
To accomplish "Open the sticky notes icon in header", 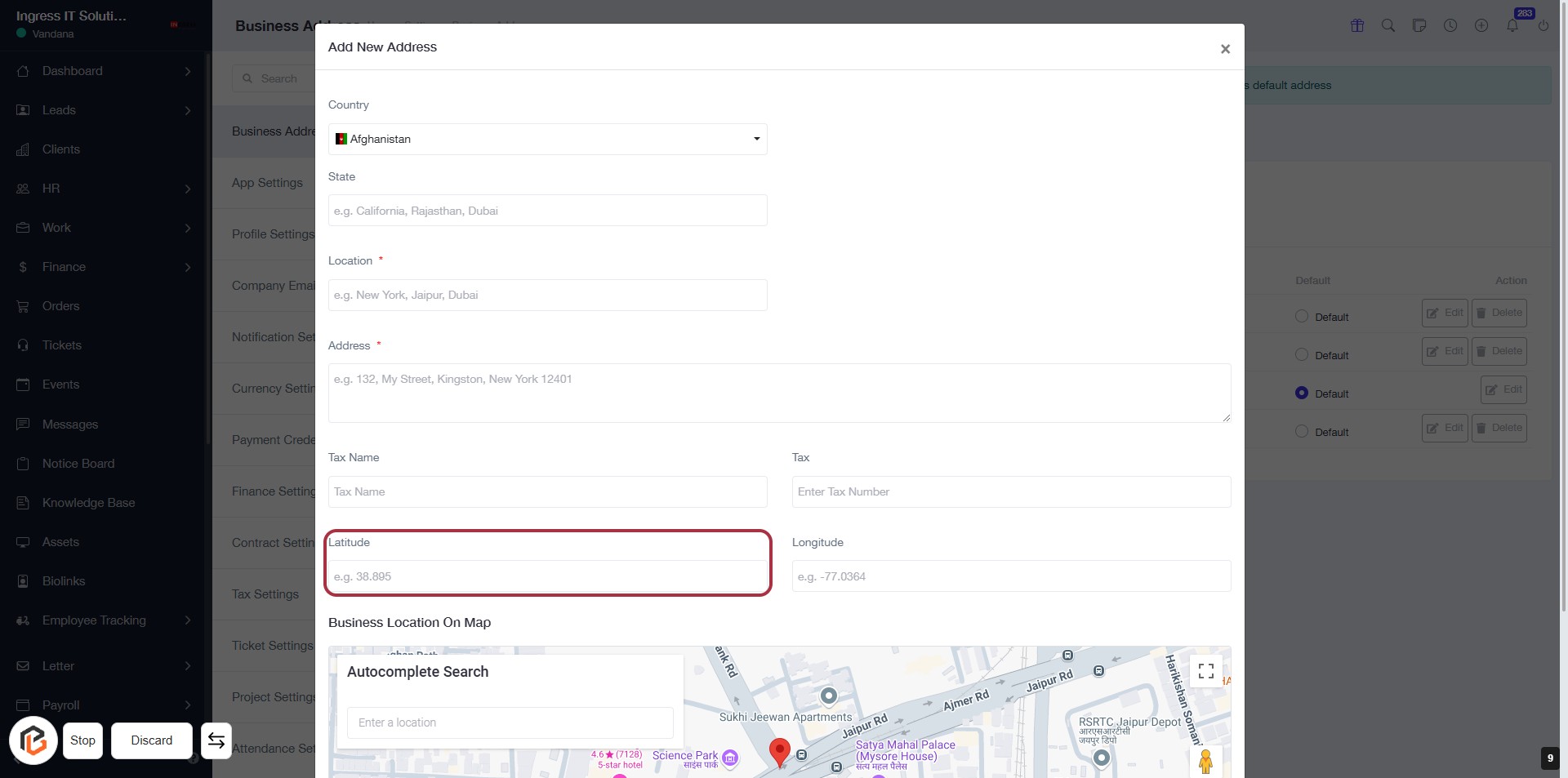I will tap(1419, 25).
